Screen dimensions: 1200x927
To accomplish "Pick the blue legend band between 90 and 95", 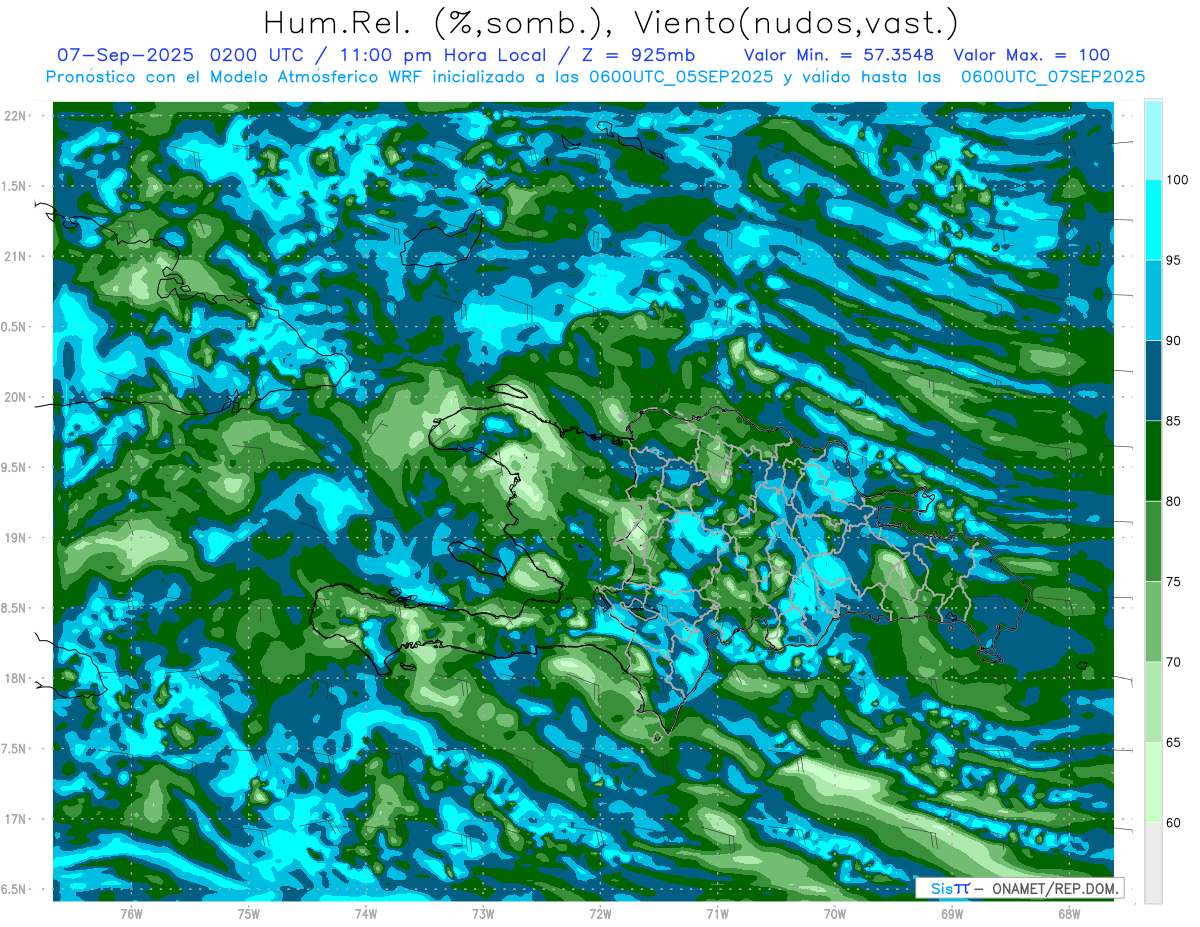I will [x=1153, y=300].
